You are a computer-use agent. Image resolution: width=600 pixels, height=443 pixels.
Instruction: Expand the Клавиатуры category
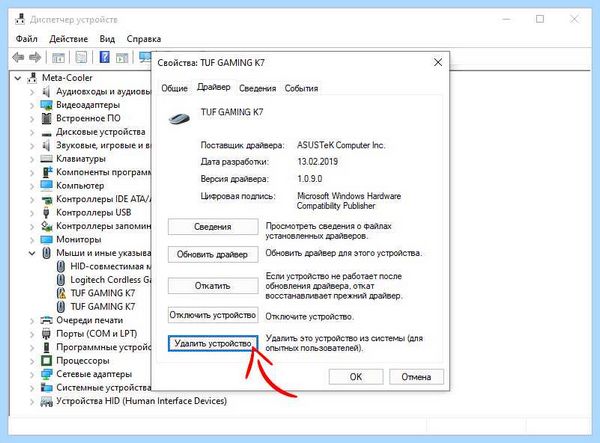point(32,159)
